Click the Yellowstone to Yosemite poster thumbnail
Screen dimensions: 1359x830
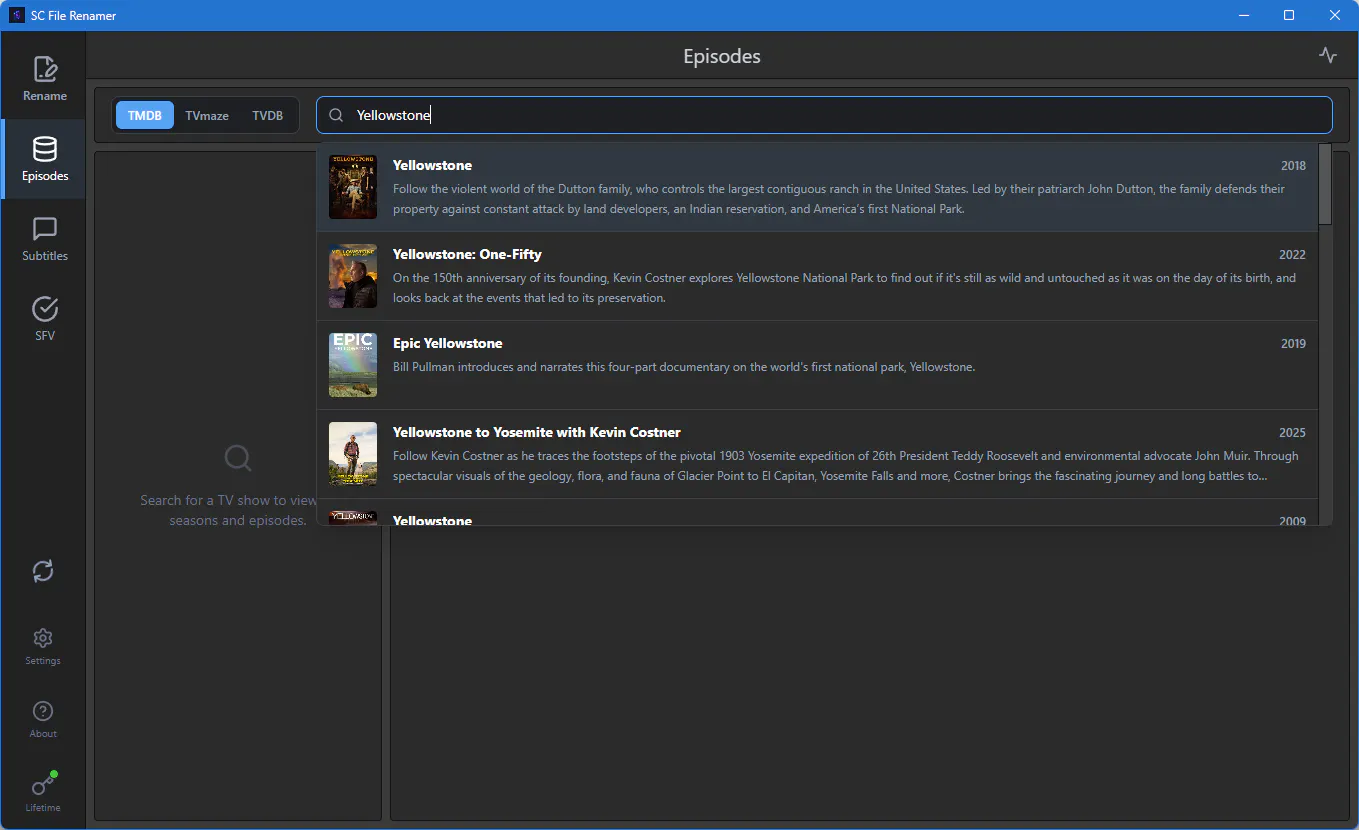[353, 454]
